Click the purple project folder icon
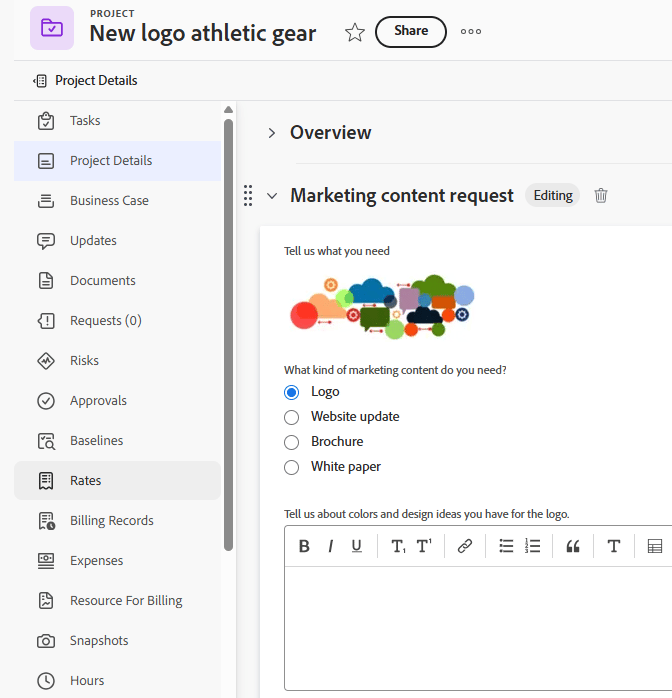This screenshot has height=698, width=672. pyautogui.click(x=52, y=28)
